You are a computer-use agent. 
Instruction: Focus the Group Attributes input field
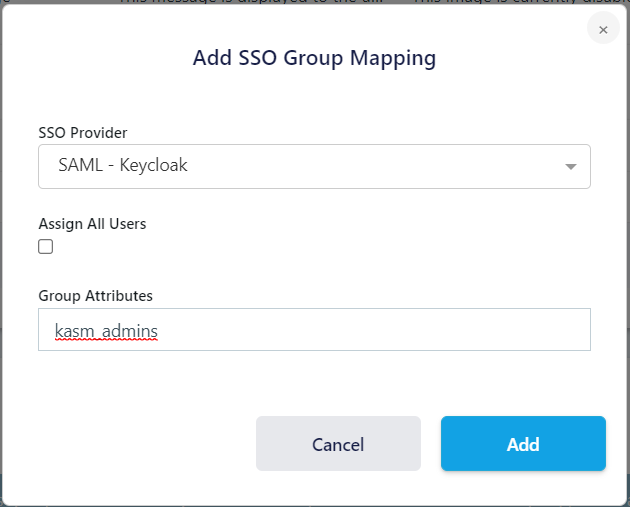314,329
